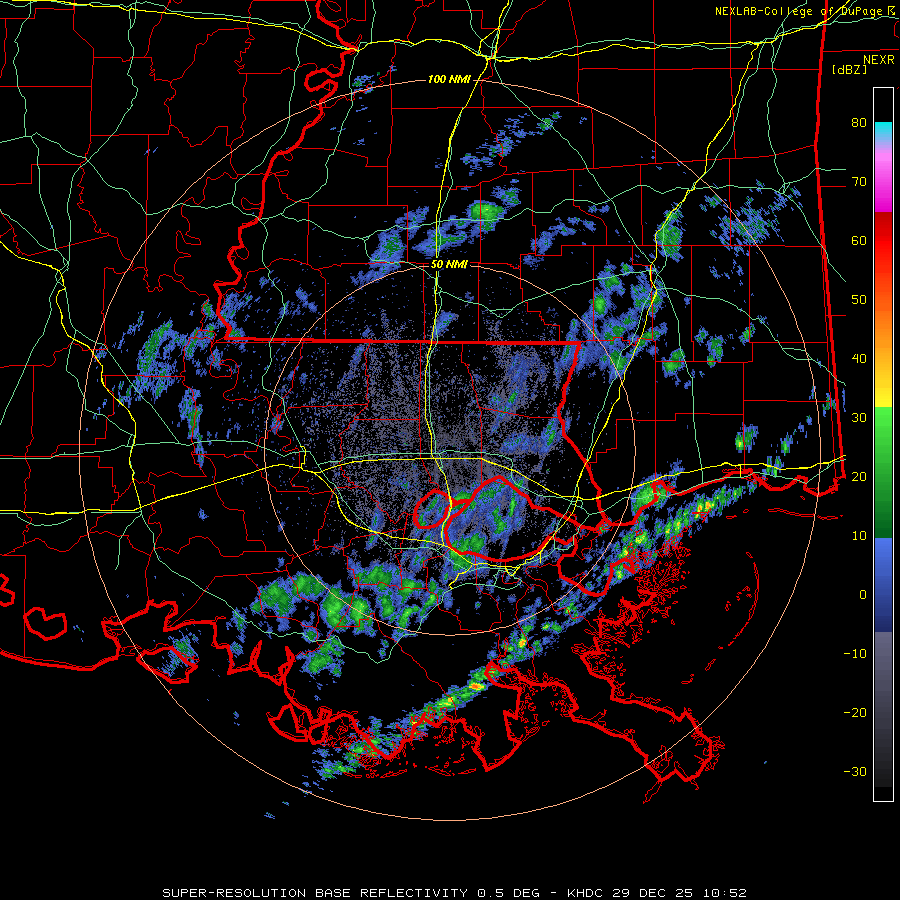Click the 60 dBZ scale value

click(x=859, y=240)
